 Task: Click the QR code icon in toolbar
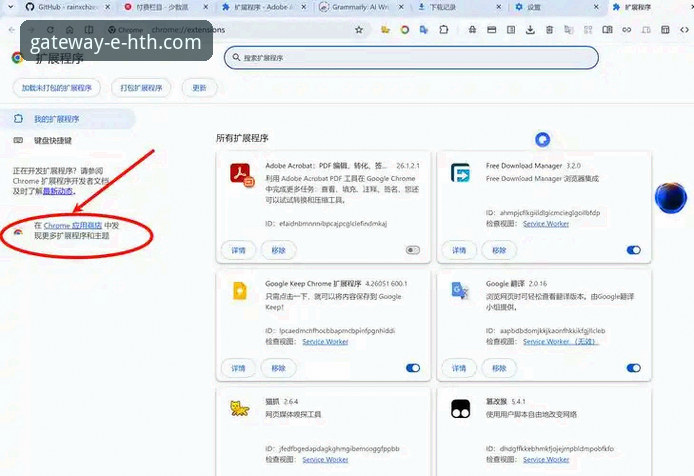(x=588, y=30)
